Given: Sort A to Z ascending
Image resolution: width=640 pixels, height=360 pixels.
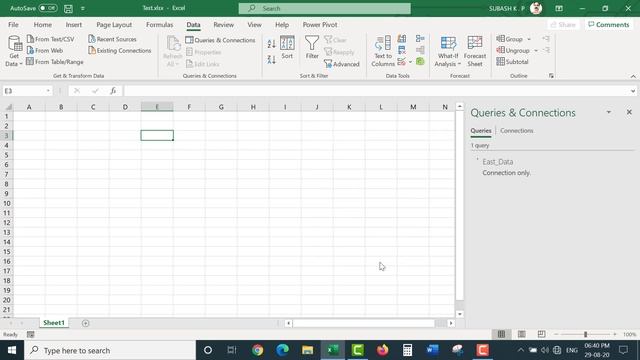Looking at the screenshot, I should pos(271,44).
